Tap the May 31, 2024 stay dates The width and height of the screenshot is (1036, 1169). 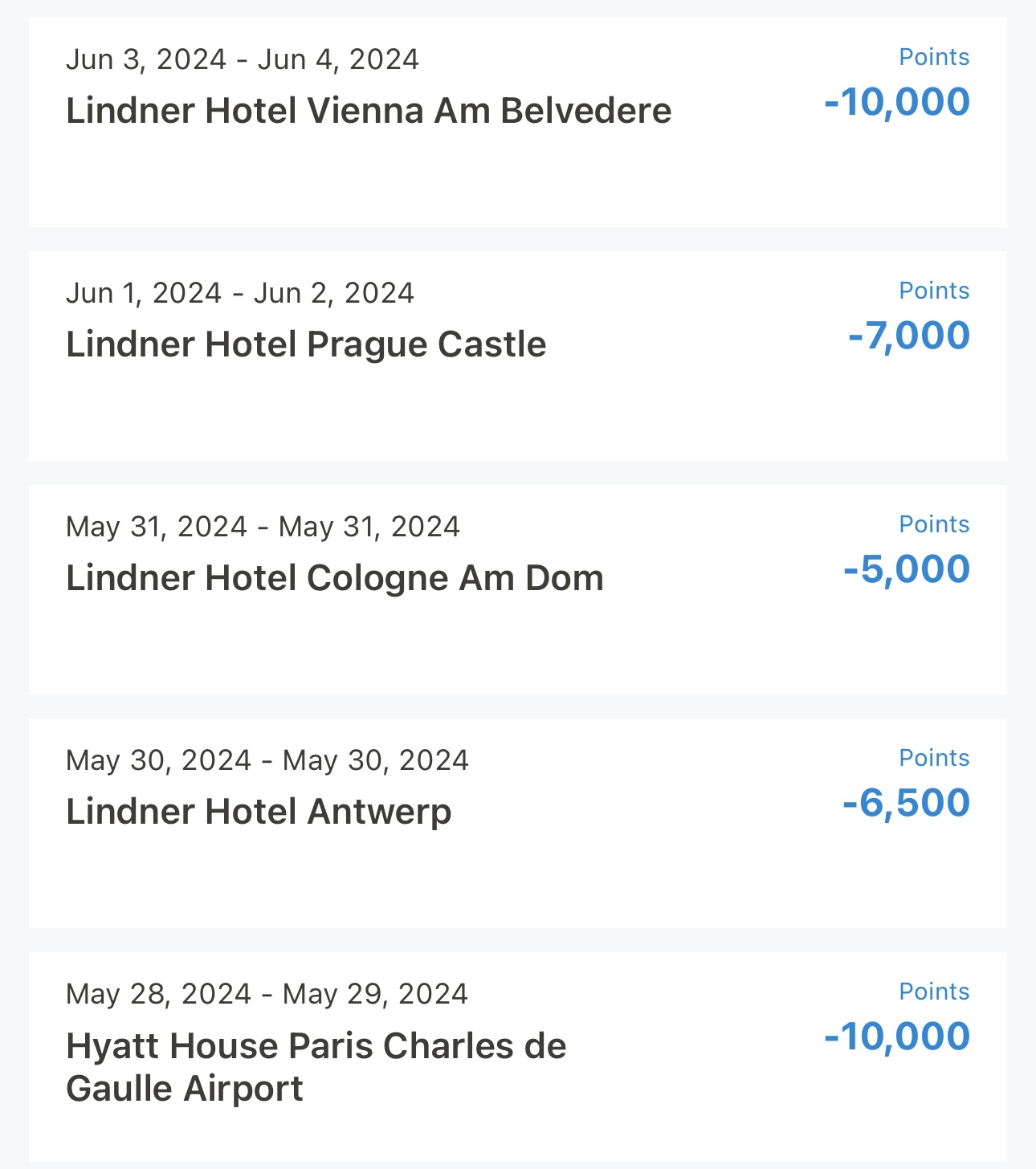tap(263, 527)
